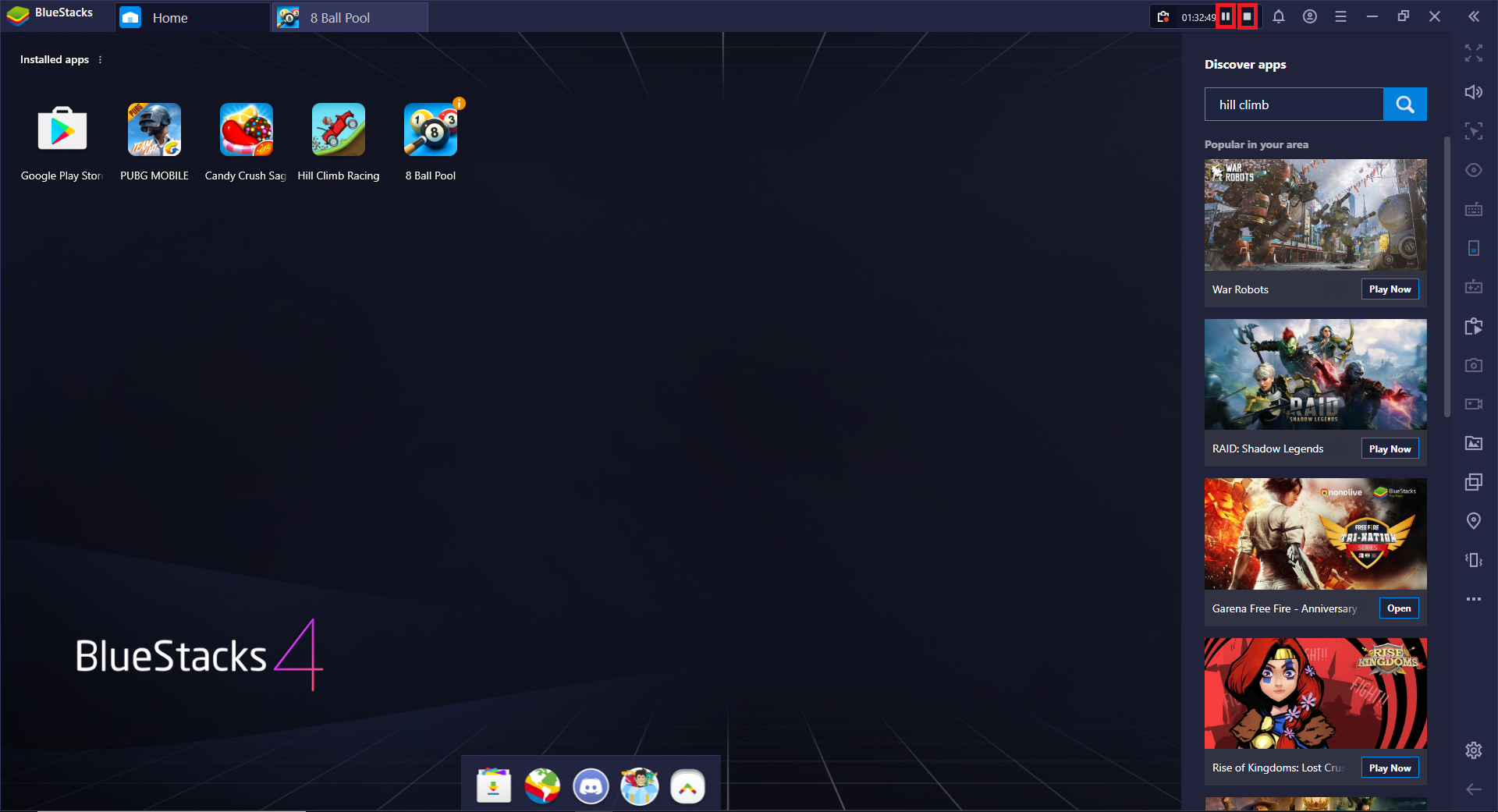This screenshot has width=1498, height=812.
Task: Click the 'Discover apps' heading
Action: pos(1245,65)
